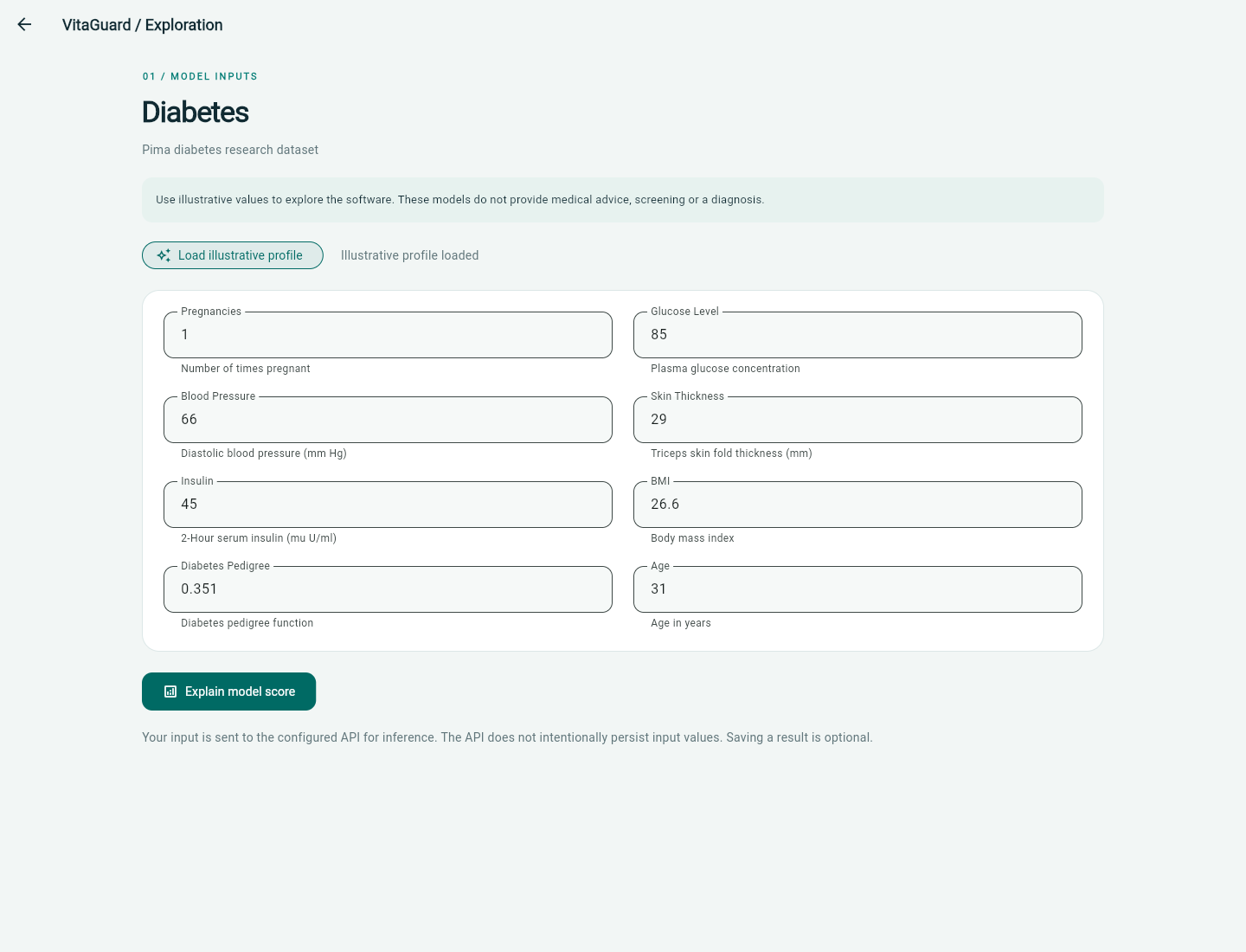This screenshot has height=952, width=1246.
Task: Click 'Triceps skin fold thickness (mm)' hint
Action: point(731,453)
